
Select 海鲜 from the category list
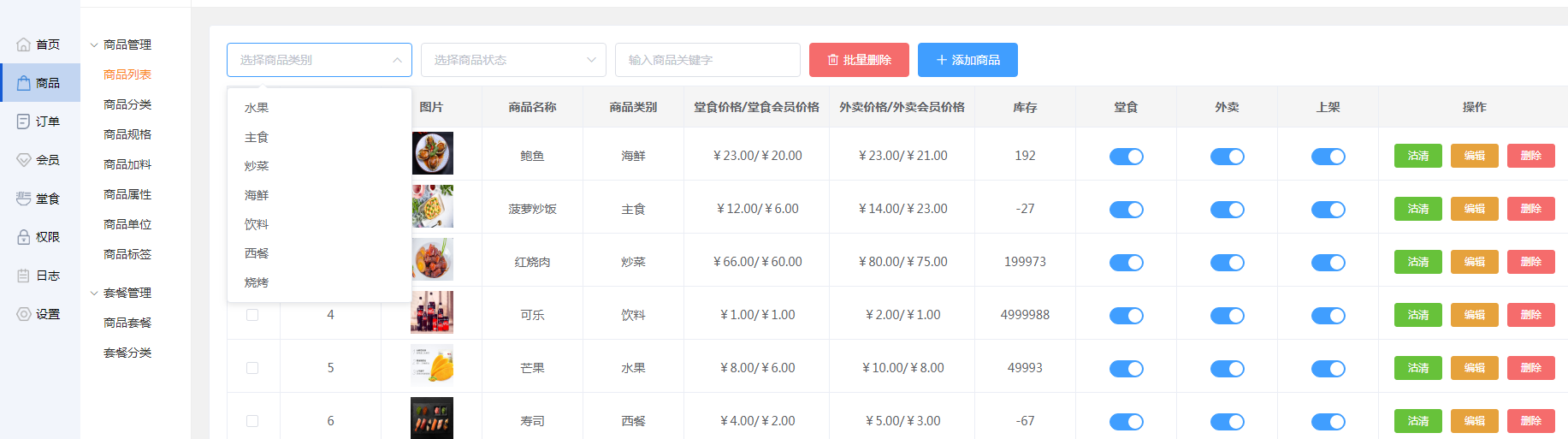[257, 195]
